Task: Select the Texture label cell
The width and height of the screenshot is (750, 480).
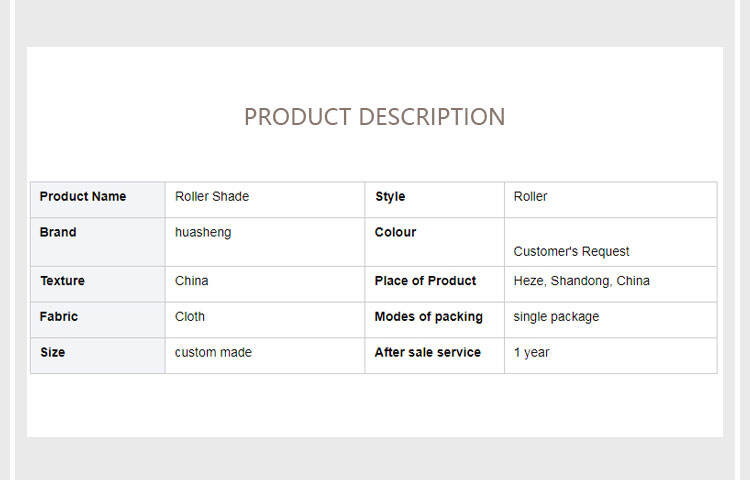Action: click(62, 281)
